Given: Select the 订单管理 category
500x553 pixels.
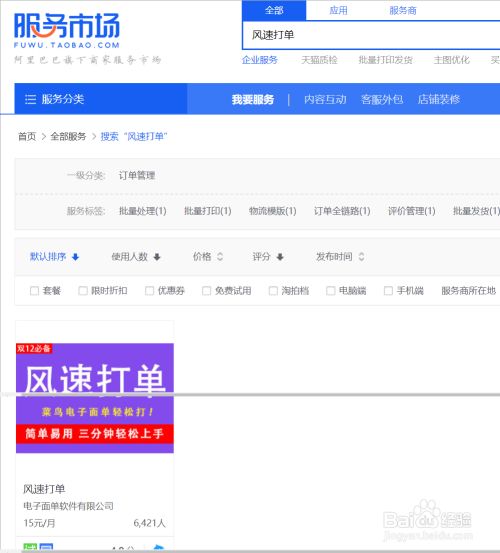Looking at the screenshot, I should [x=137, y=176].
